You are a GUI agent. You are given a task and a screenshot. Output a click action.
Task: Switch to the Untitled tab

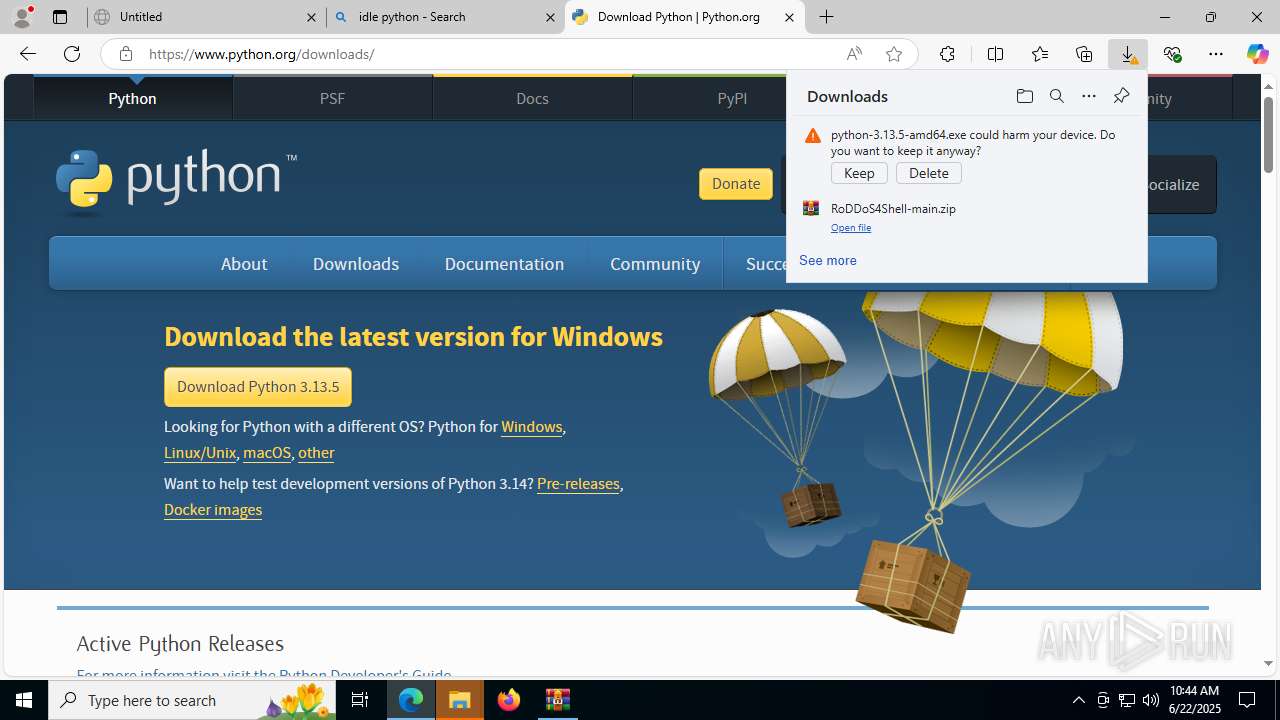point(206,17)
